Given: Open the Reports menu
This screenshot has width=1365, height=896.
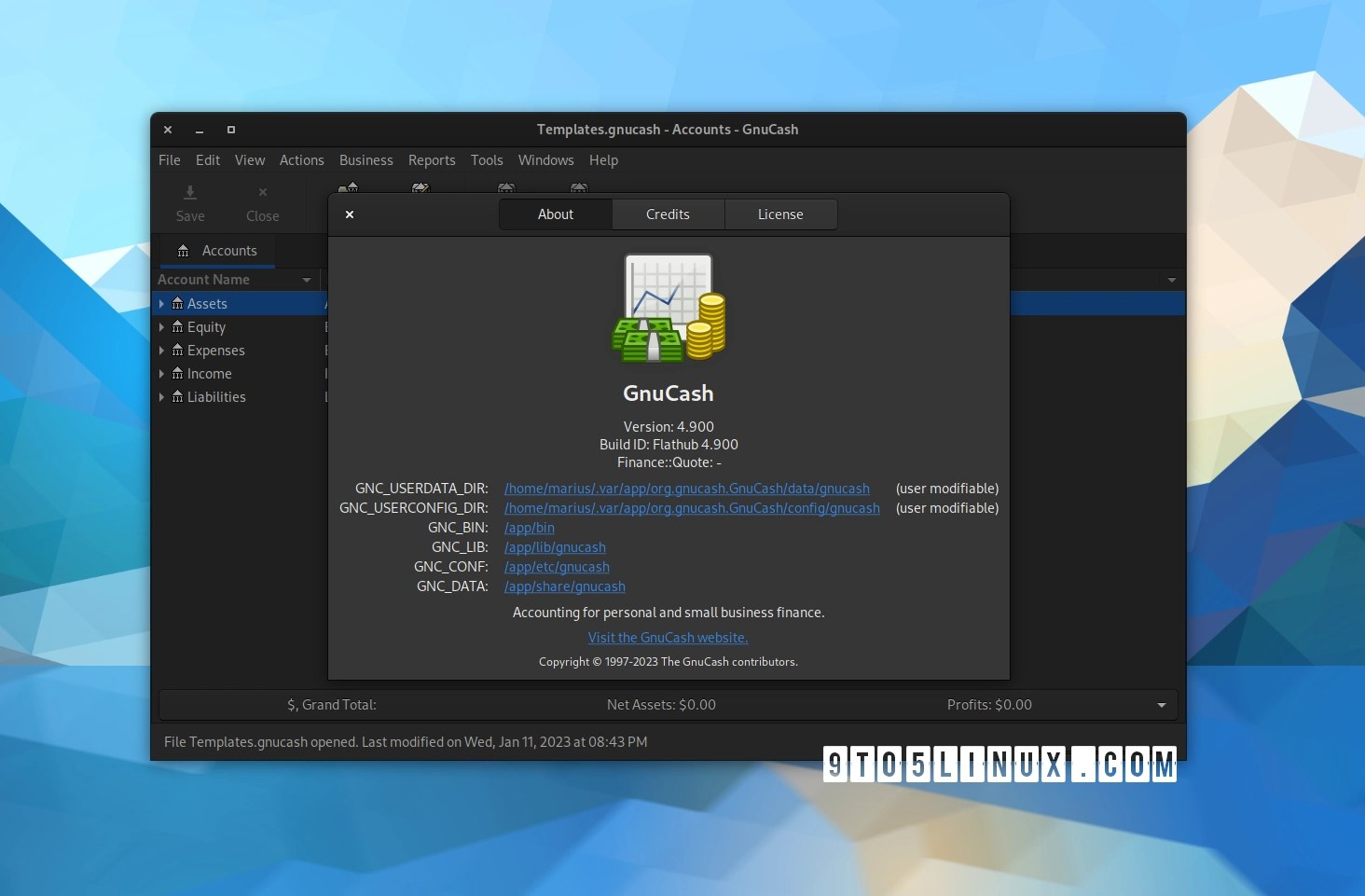Looking at the screenshot, I should point(432,160).
